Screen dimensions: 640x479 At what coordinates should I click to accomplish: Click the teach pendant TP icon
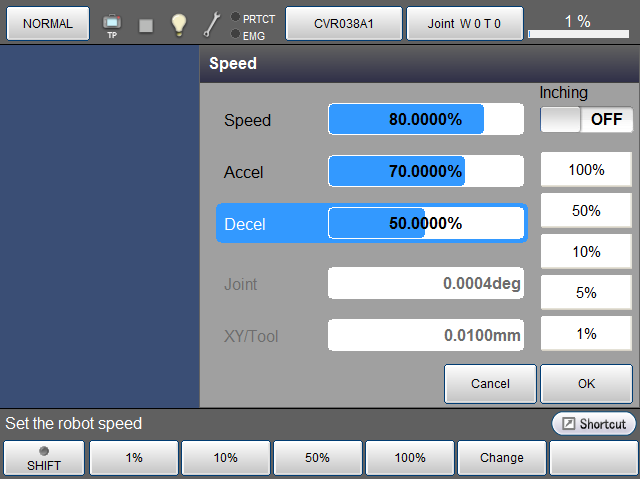click(111, 24)
